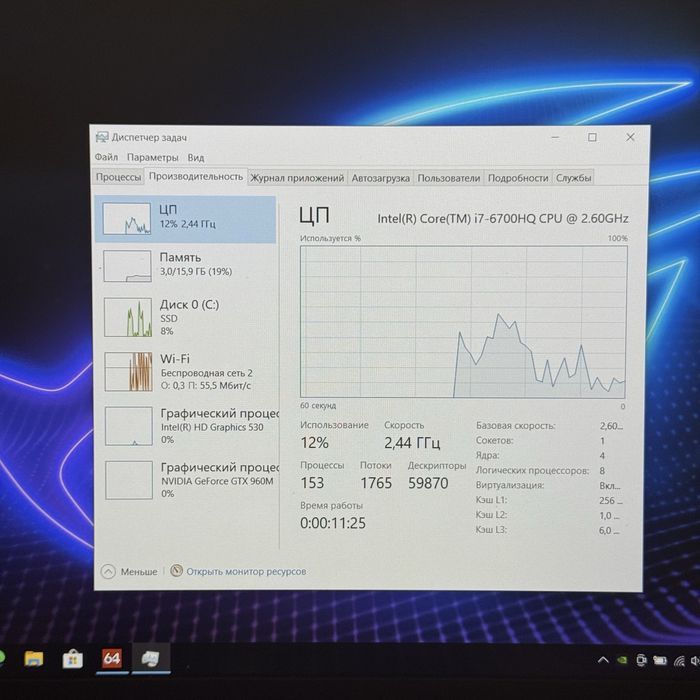Click the resource monitor icon
The width and height of the screenshot is (700, 700).
pyautogui.click(x=176, y=571)
